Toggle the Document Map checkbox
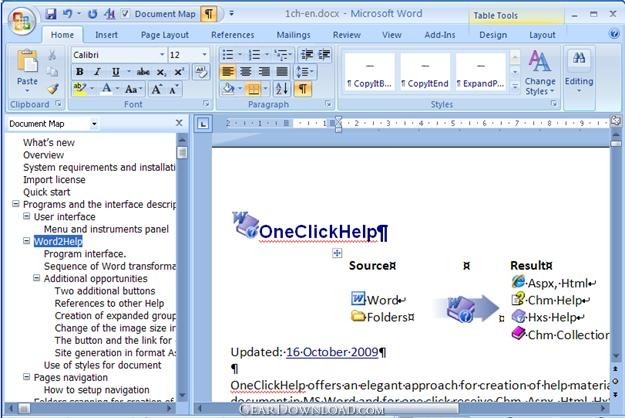625x418 pixels. [x=126, y=14]
